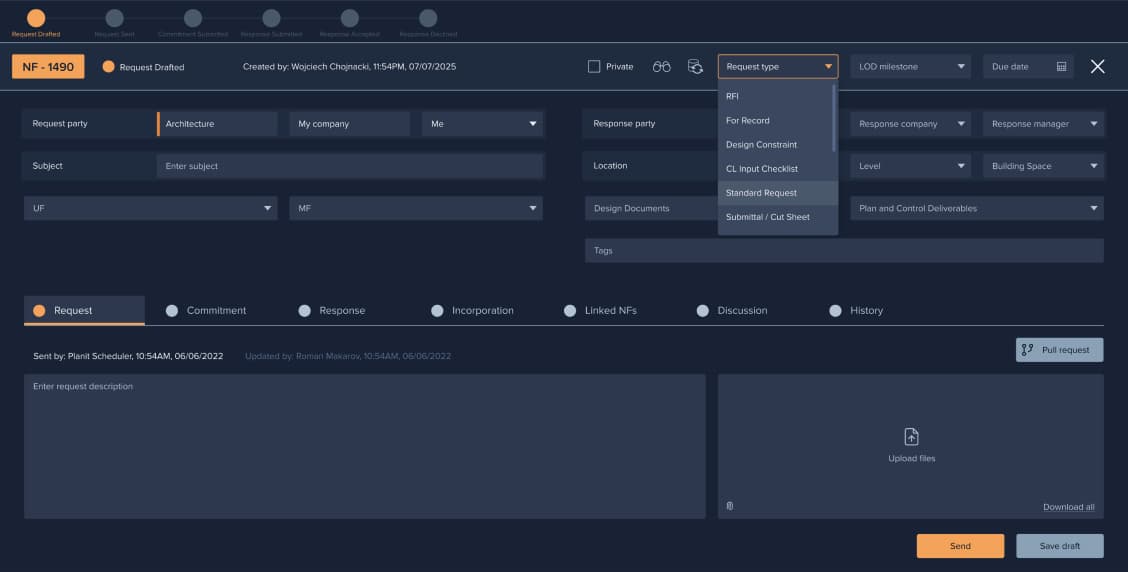Click the Pull request button
This screenshot has height=572, width=1128.
(1059, 350)
